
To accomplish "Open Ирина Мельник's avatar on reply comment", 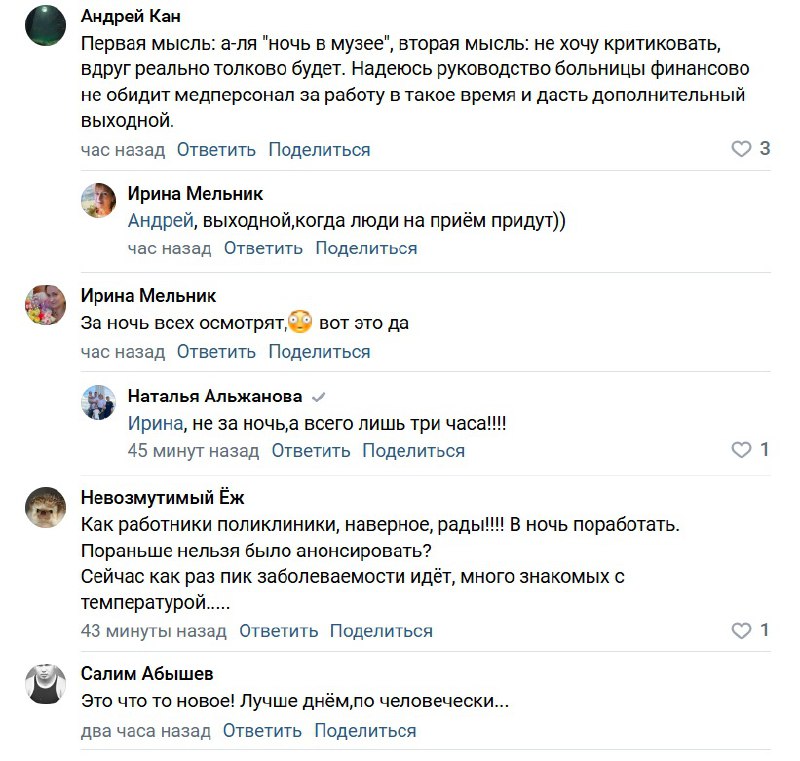I will [x=98, y=200].
